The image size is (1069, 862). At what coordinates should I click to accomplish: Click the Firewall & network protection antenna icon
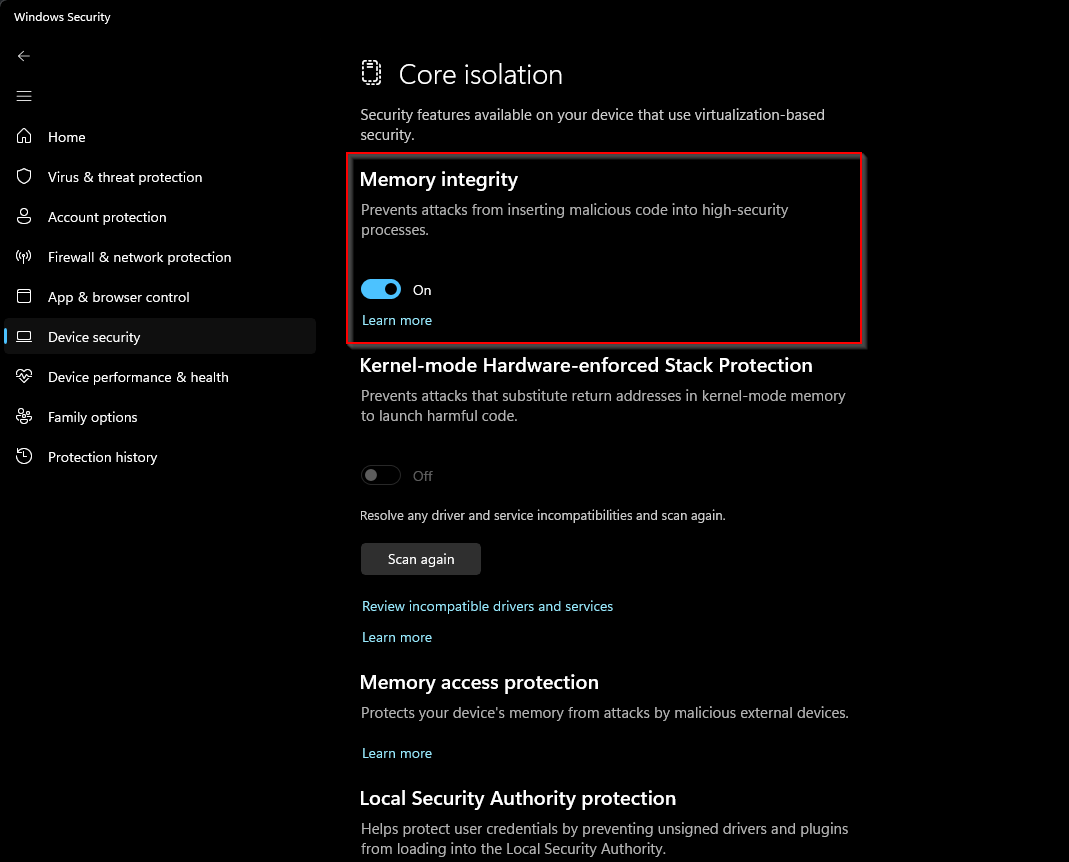25,257
